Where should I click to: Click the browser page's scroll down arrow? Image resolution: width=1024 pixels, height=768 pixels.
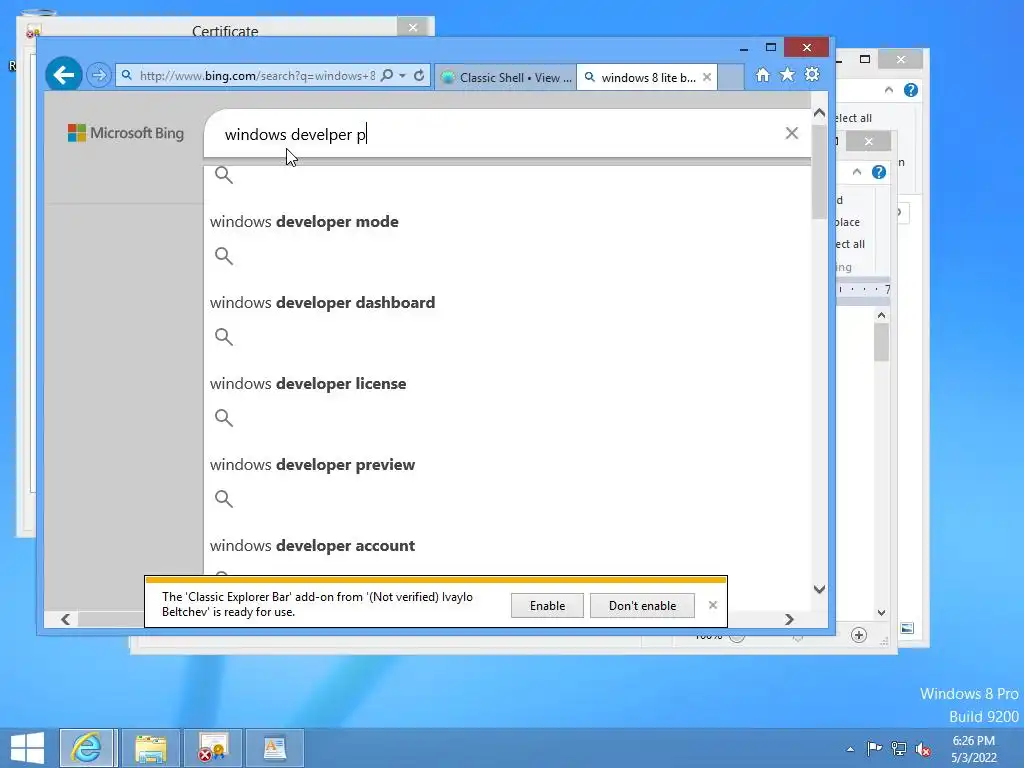(x=819, y=589)
